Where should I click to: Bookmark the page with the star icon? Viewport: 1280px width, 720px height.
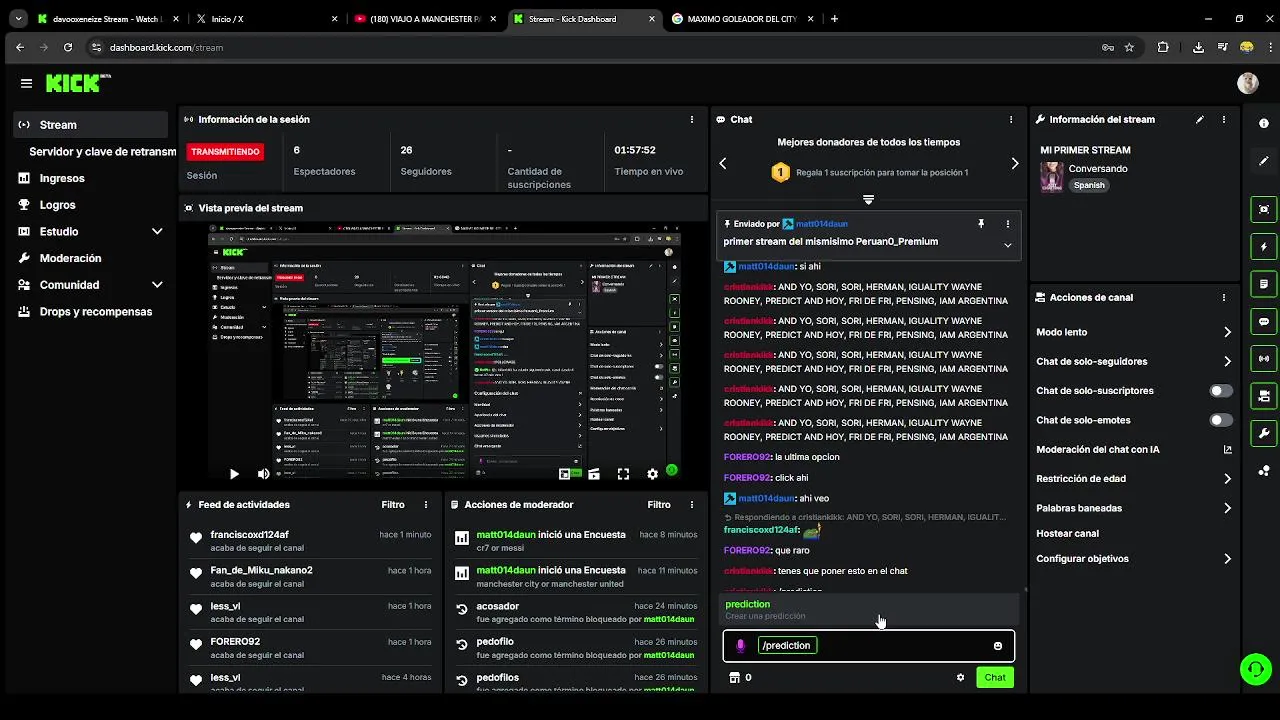tap(1129, 47)
